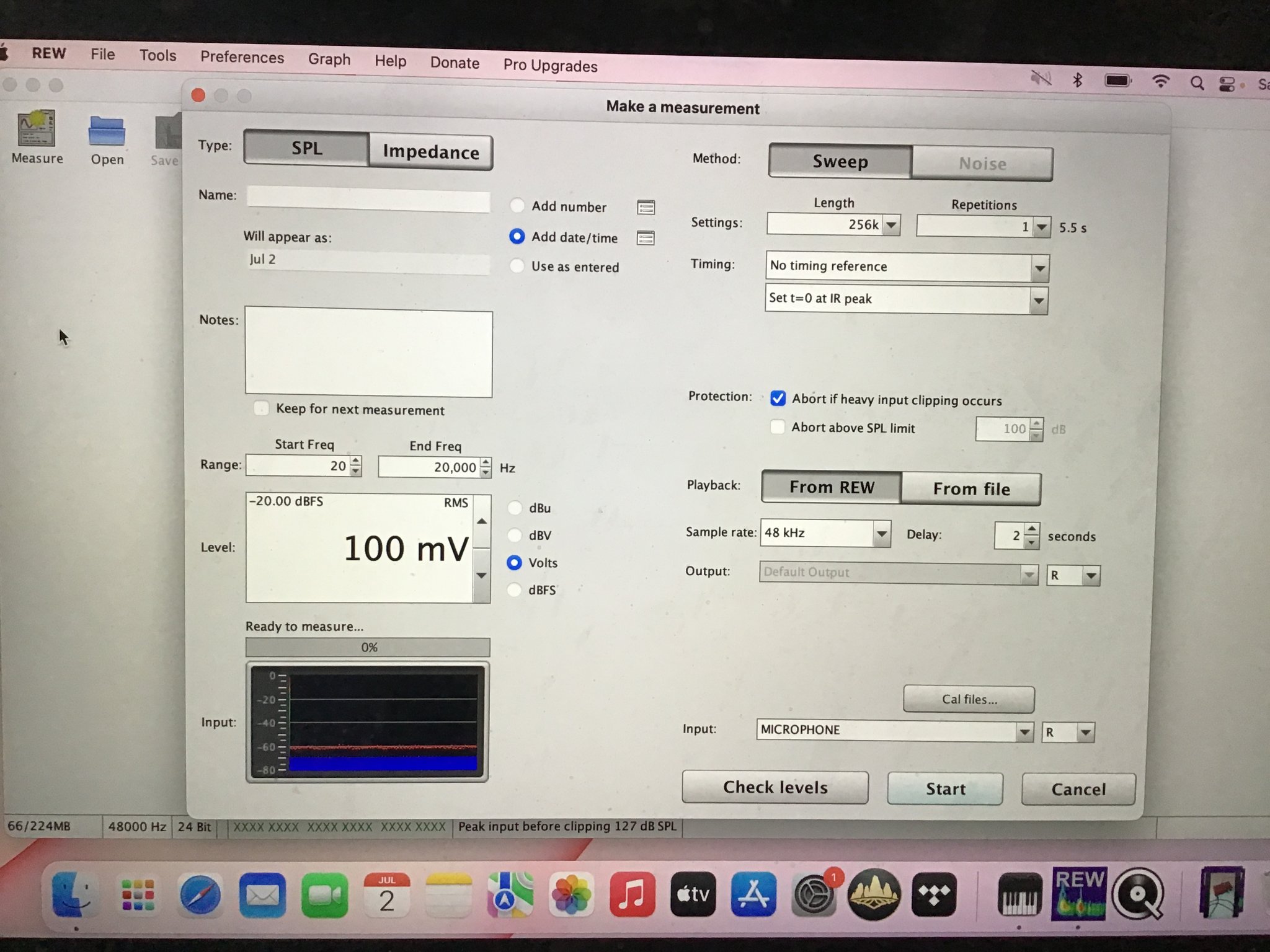The image size is (1270, 952).
Task: Select the Sweep method button
Action: pos(840,162)
